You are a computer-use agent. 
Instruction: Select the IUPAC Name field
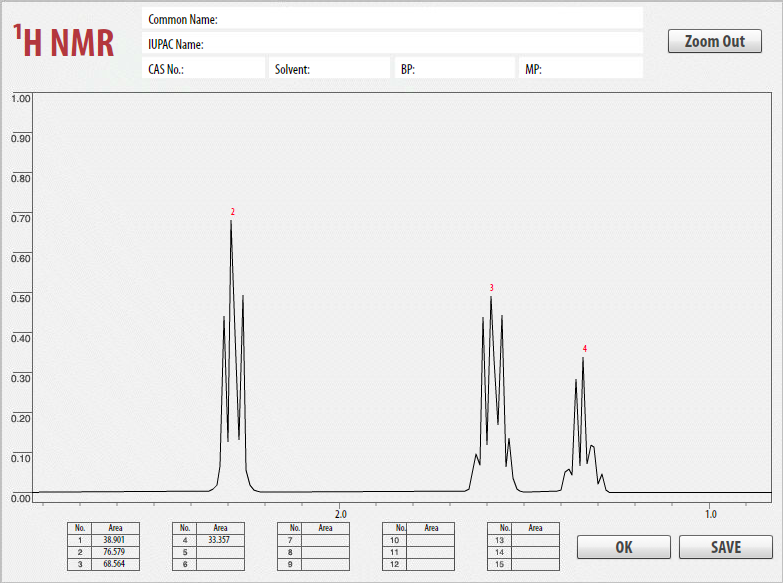click(x=392, y=44)
